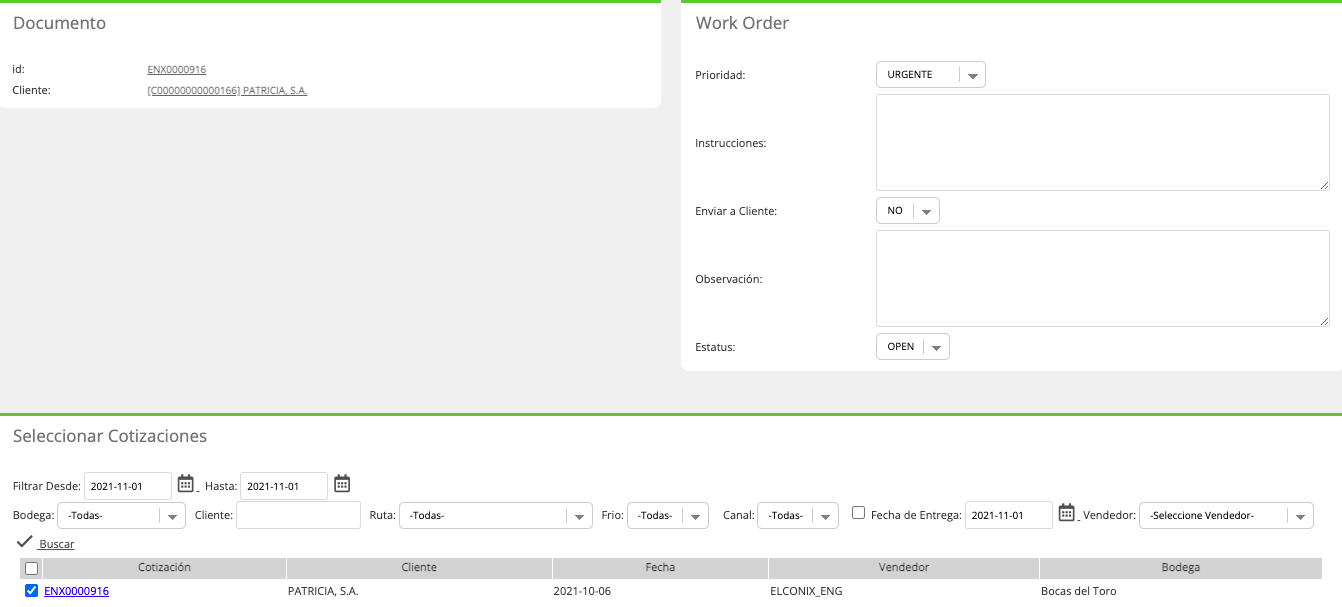Image resolution: width=1342 pixels, height=607 pixels.
Task: Click the Buscar link
Action: point(57,545)
